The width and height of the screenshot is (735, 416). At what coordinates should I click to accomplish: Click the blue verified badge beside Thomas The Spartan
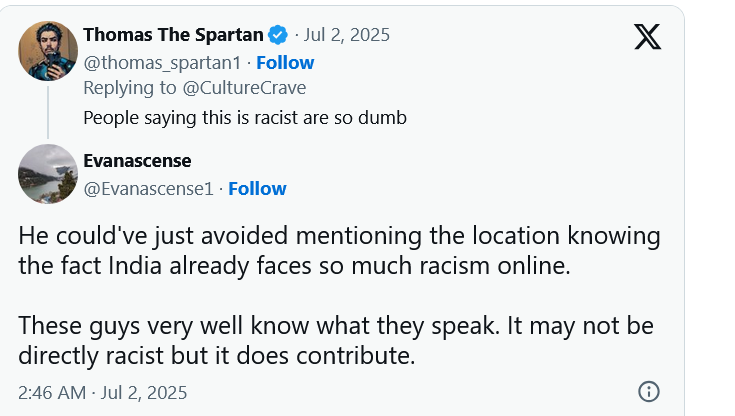pyautogui.click(x=277, y=35)
